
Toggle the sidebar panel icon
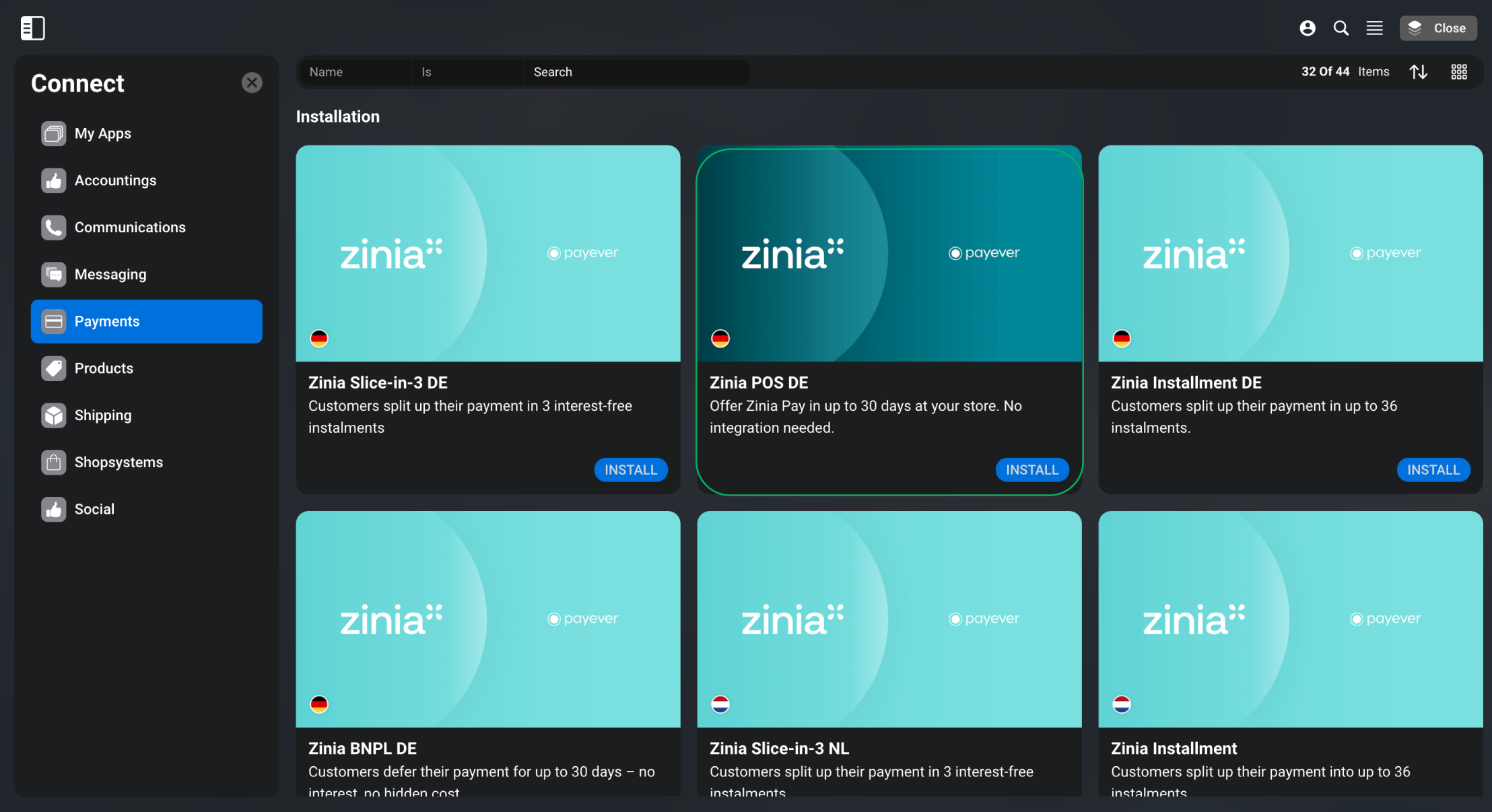[32, 28]
